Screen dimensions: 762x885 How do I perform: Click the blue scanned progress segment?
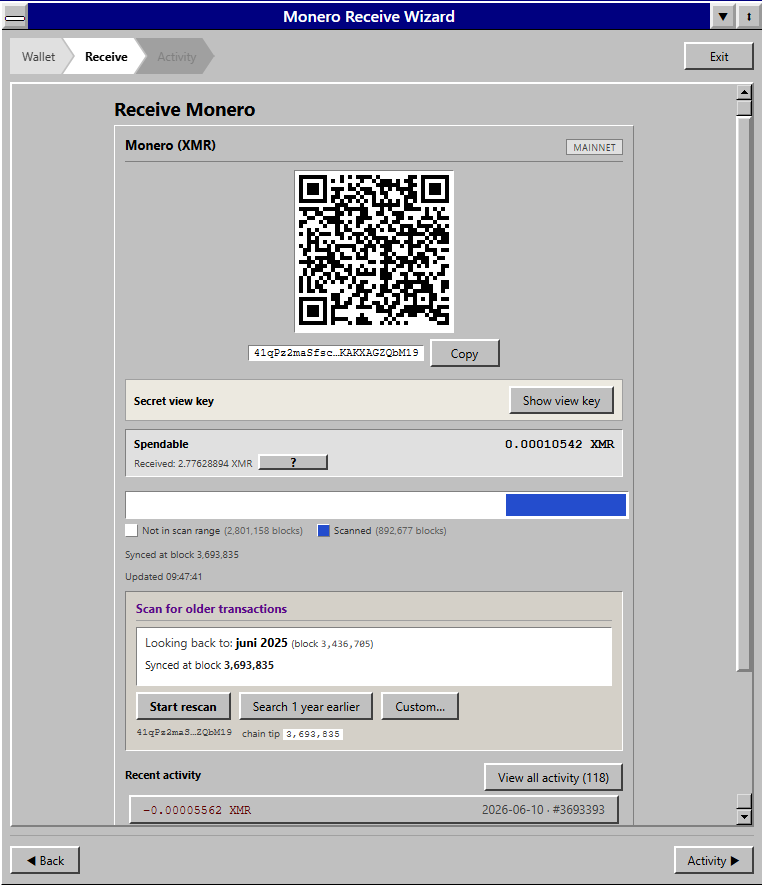point(566,505)
